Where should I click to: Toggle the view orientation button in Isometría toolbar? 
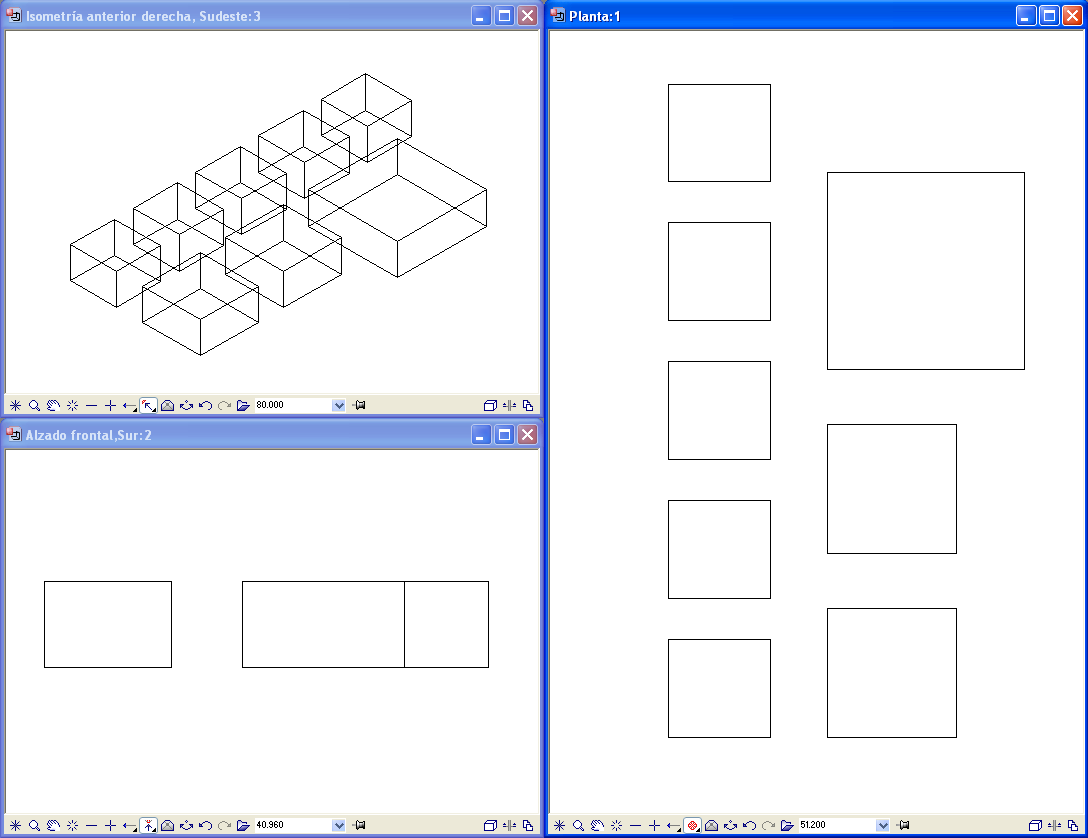148,406
